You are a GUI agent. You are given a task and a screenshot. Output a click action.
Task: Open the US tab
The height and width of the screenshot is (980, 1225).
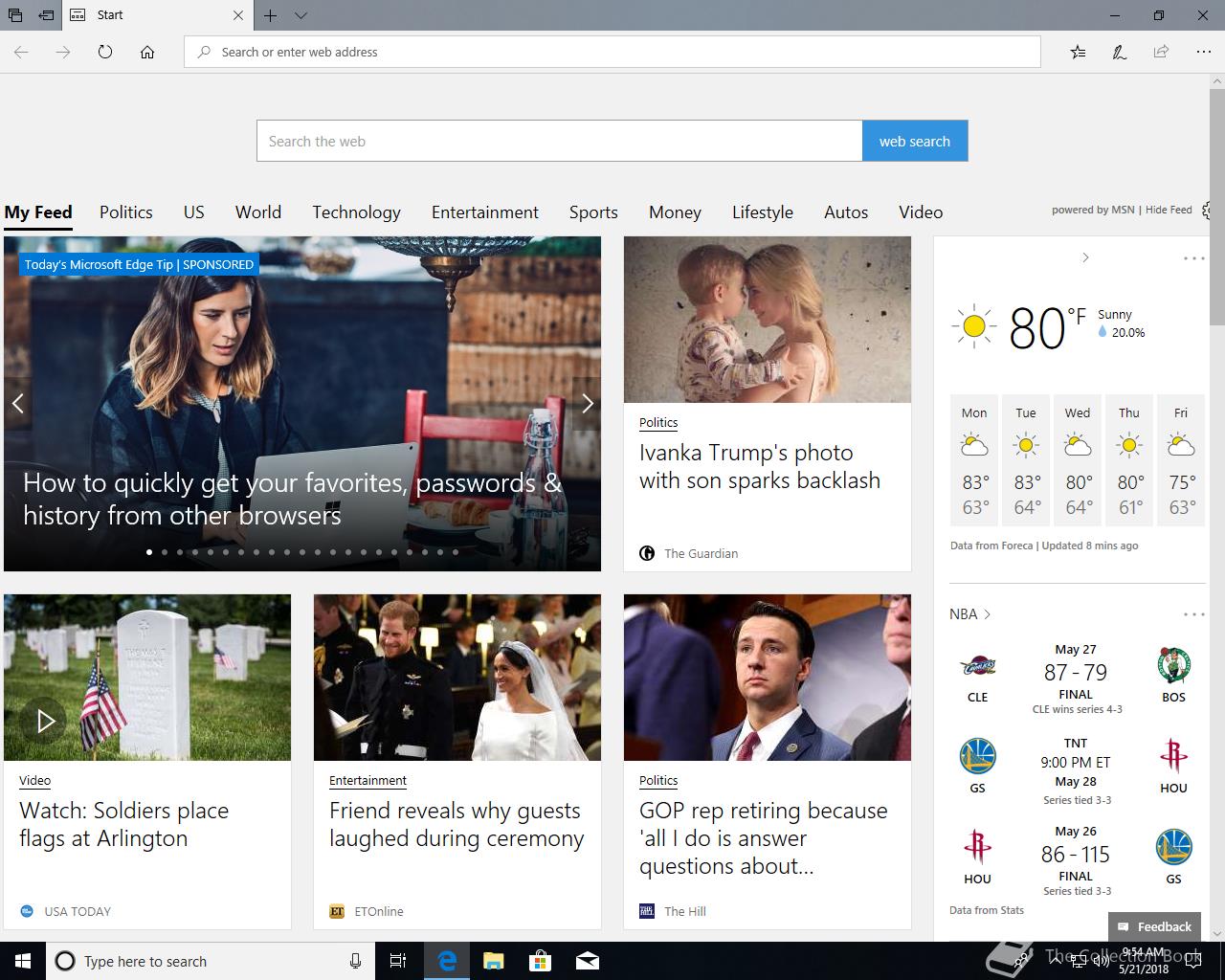click(194, 212)
